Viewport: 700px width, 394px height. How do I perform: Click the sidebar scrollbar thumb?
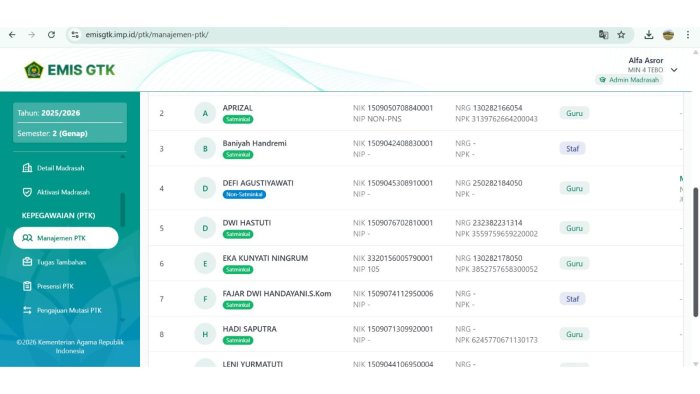click(122, 210)
